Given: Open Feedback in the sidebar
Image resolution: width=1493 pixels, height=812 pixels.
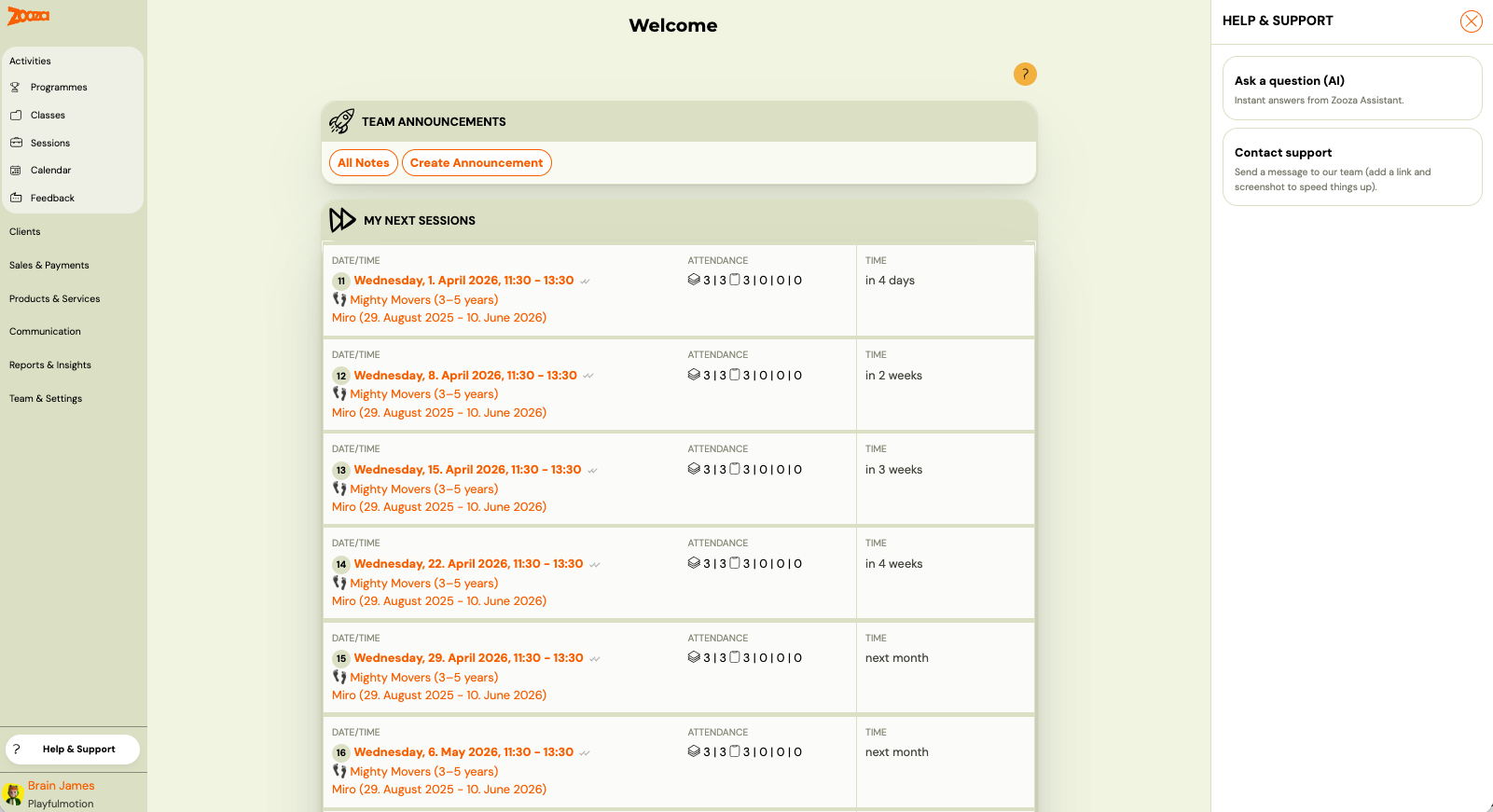Looking at the screenshot, I should tap(52, 198).
